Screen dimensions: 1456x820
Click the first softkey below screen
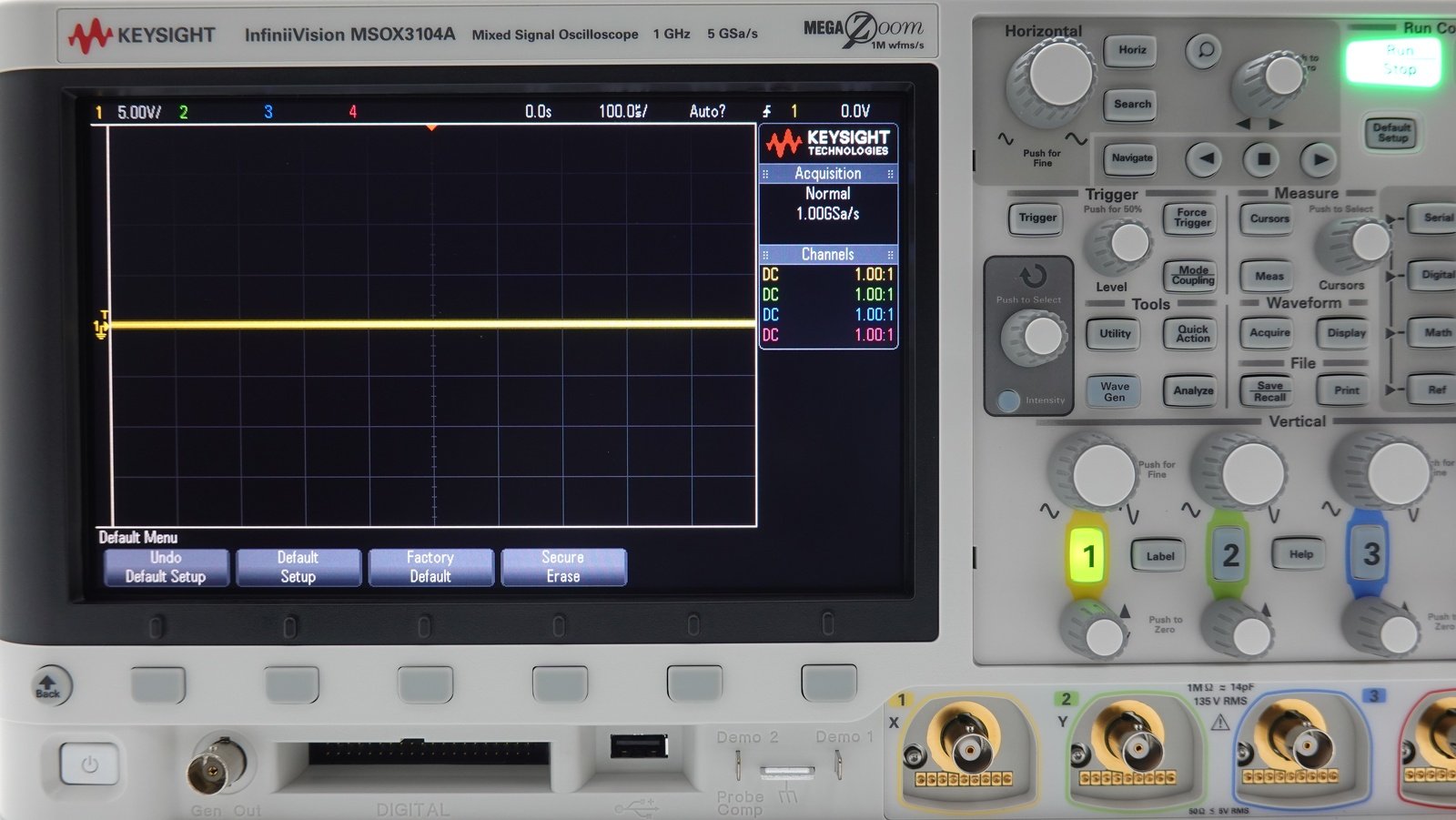pyautogui.click(x=158, y=684)
